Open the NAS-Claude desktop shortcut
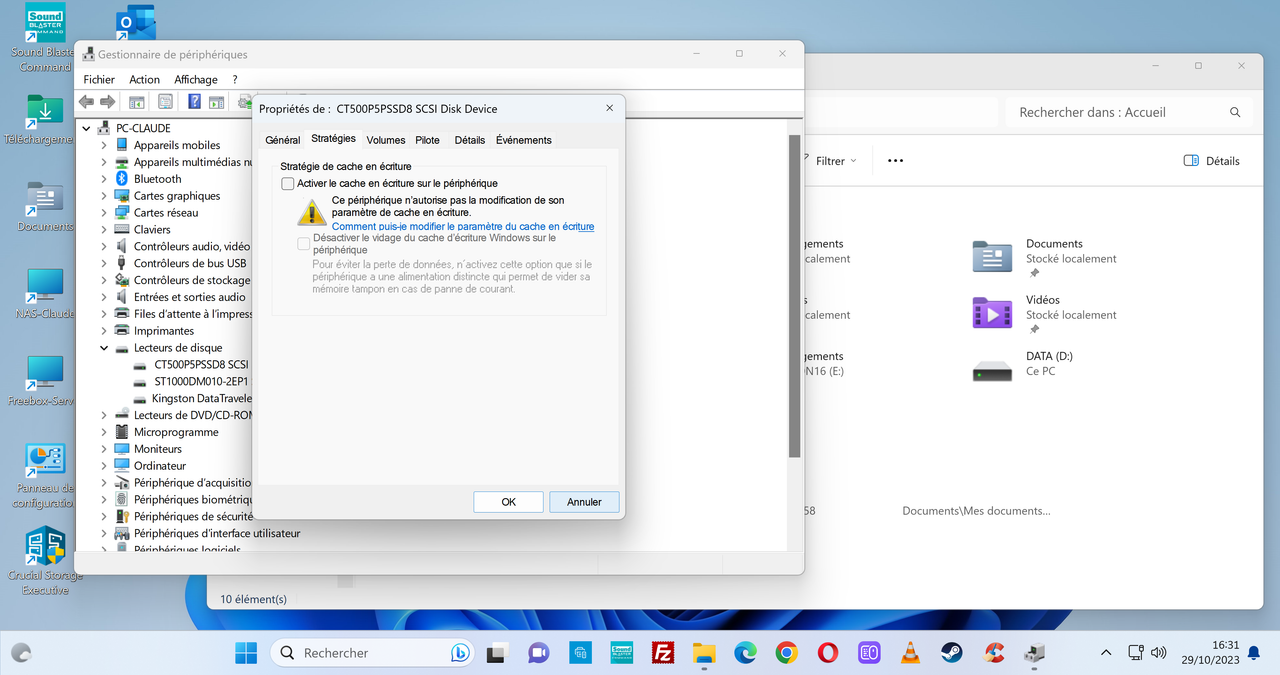 click(44, 294)
